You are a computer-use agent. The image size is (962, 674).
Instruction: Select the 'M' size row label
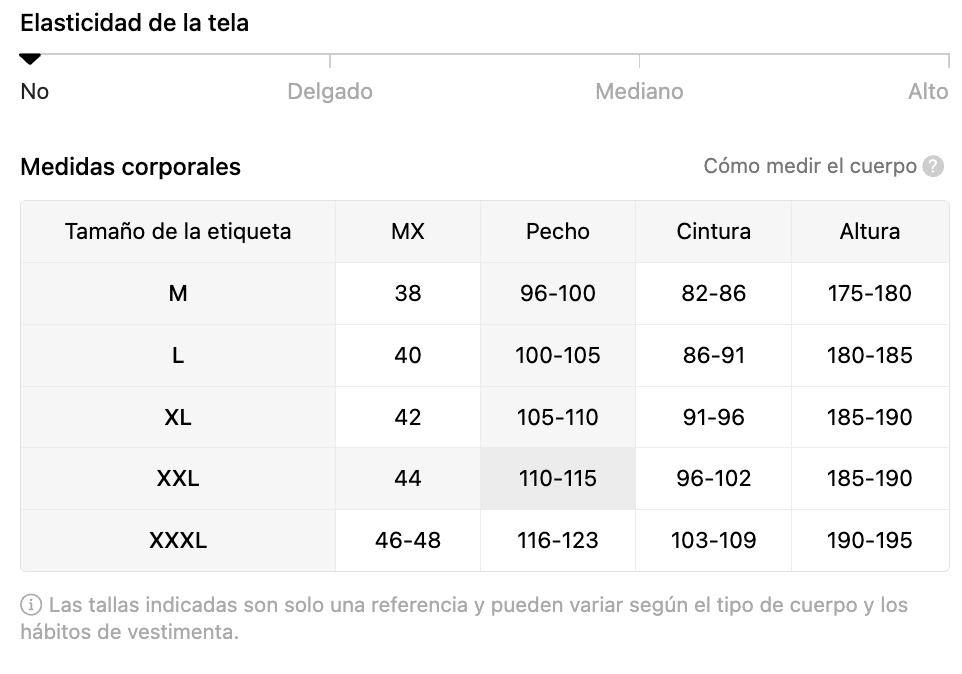(x=178, y=293)
